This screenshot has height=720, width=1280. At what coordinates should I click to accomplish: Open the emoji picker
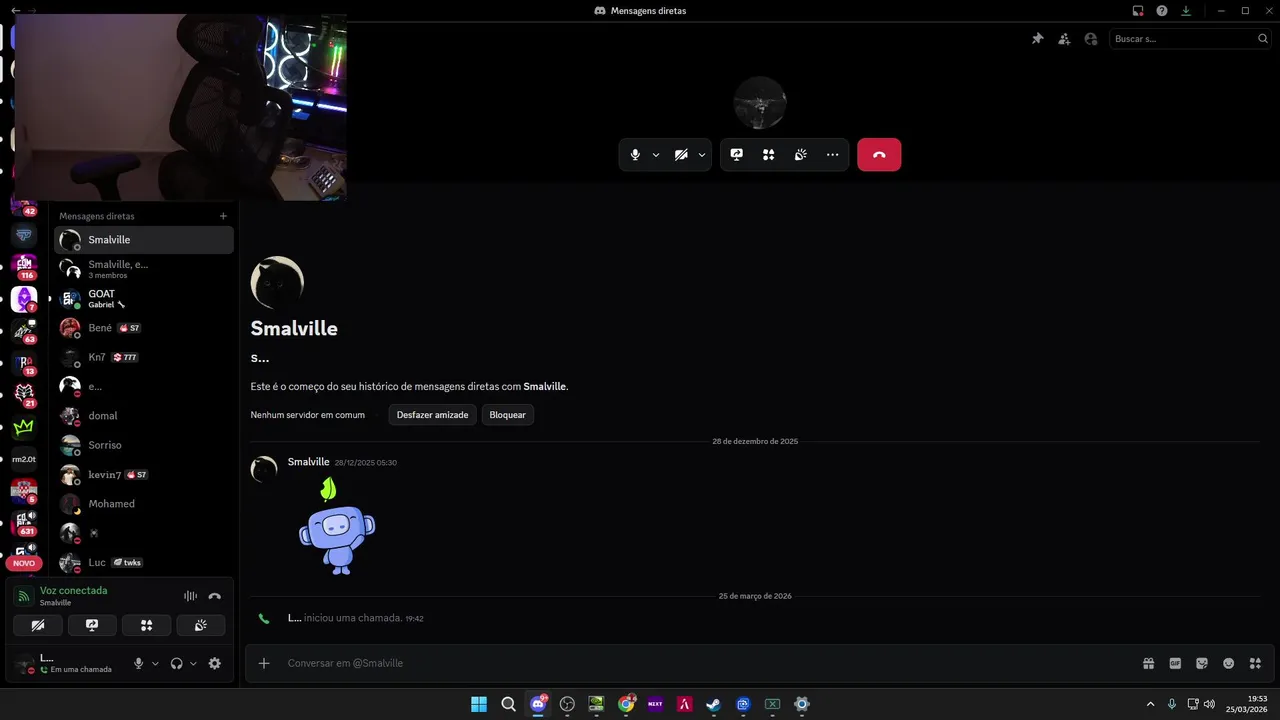1228,663
